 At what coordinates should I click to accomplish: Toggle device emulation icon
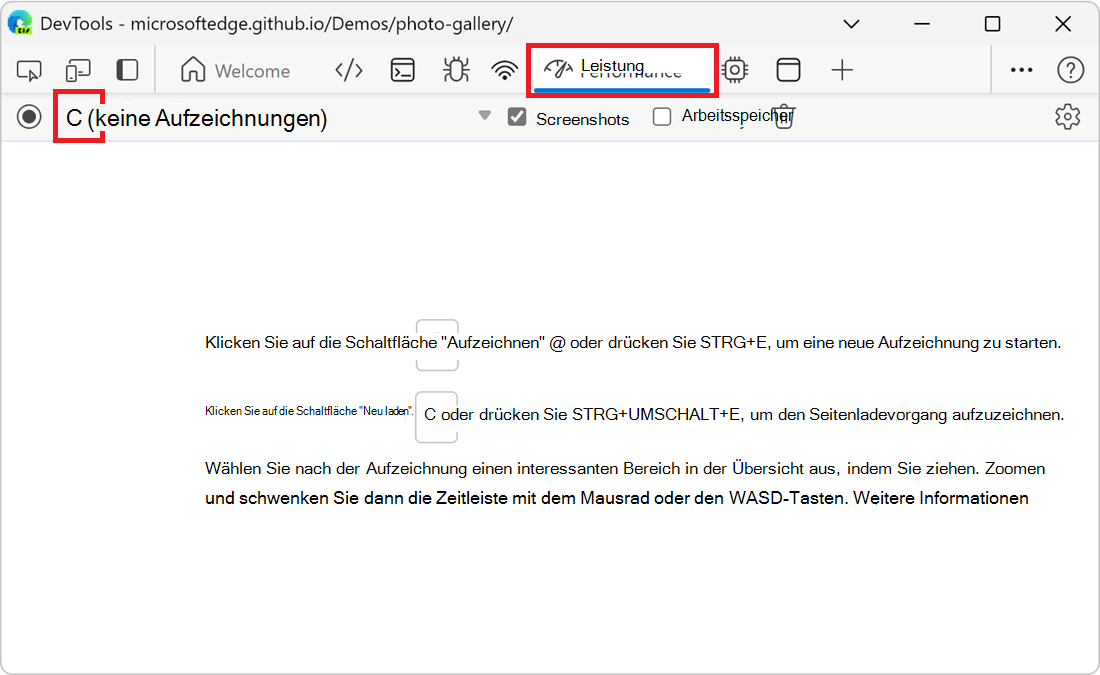point(78,70)
